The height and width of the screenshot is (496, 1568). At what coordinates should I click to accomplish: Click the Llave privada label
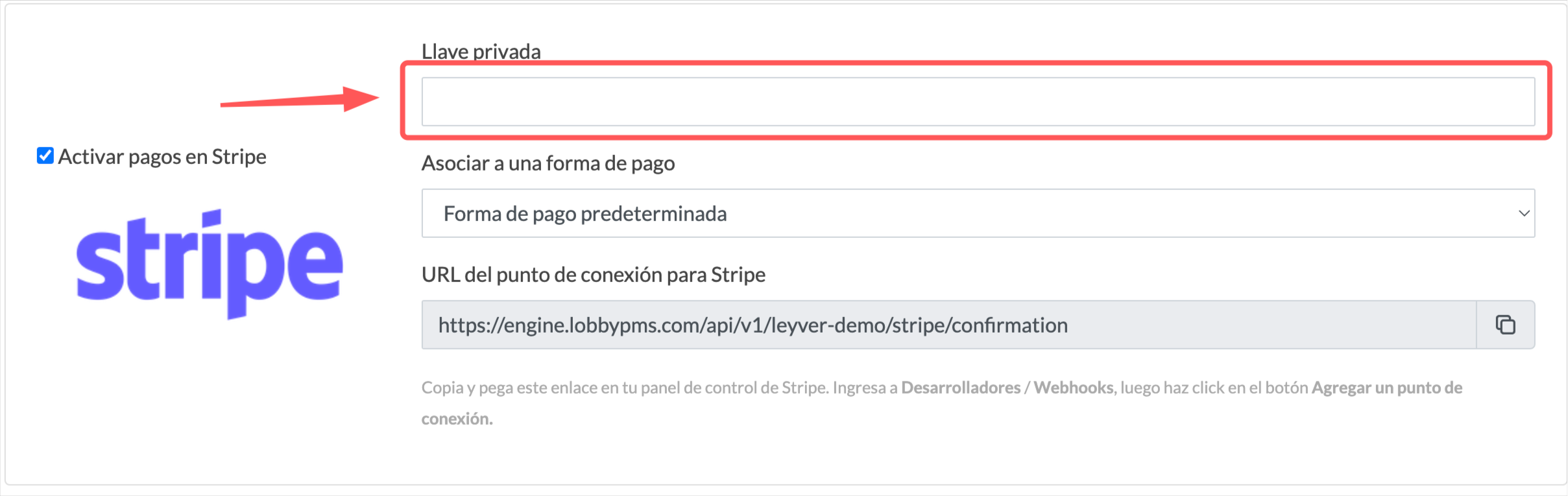coord(481,52)
